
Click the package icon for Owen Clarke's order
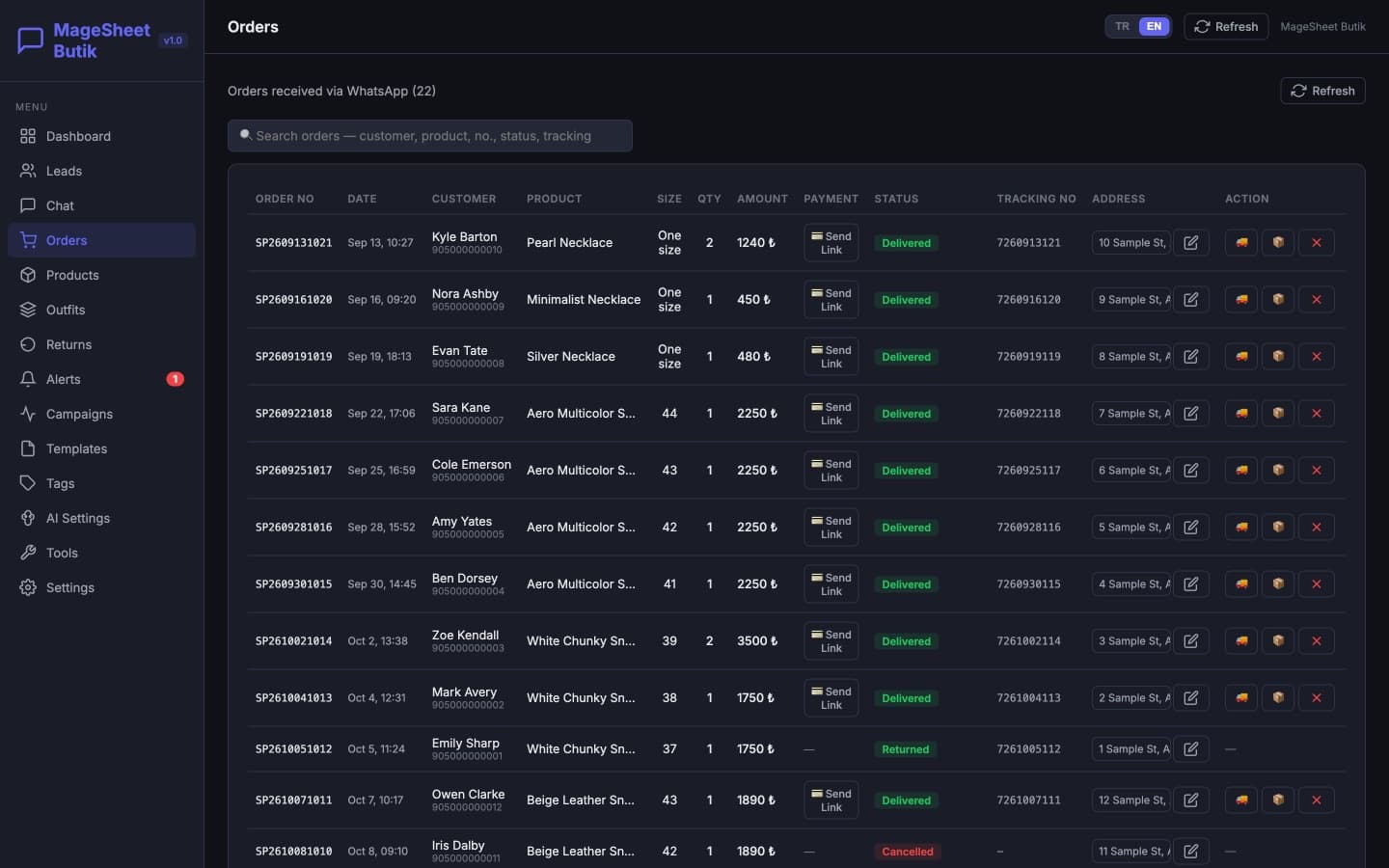[1278, 800]
